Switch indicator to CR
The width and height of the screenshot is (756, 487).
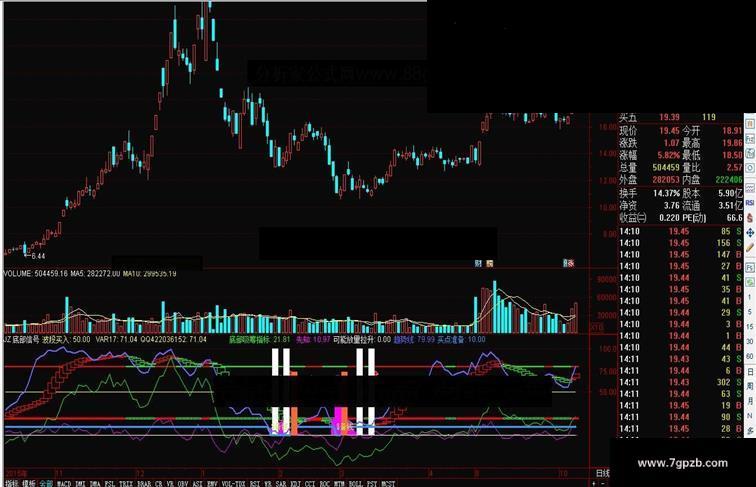click(159, 483)
